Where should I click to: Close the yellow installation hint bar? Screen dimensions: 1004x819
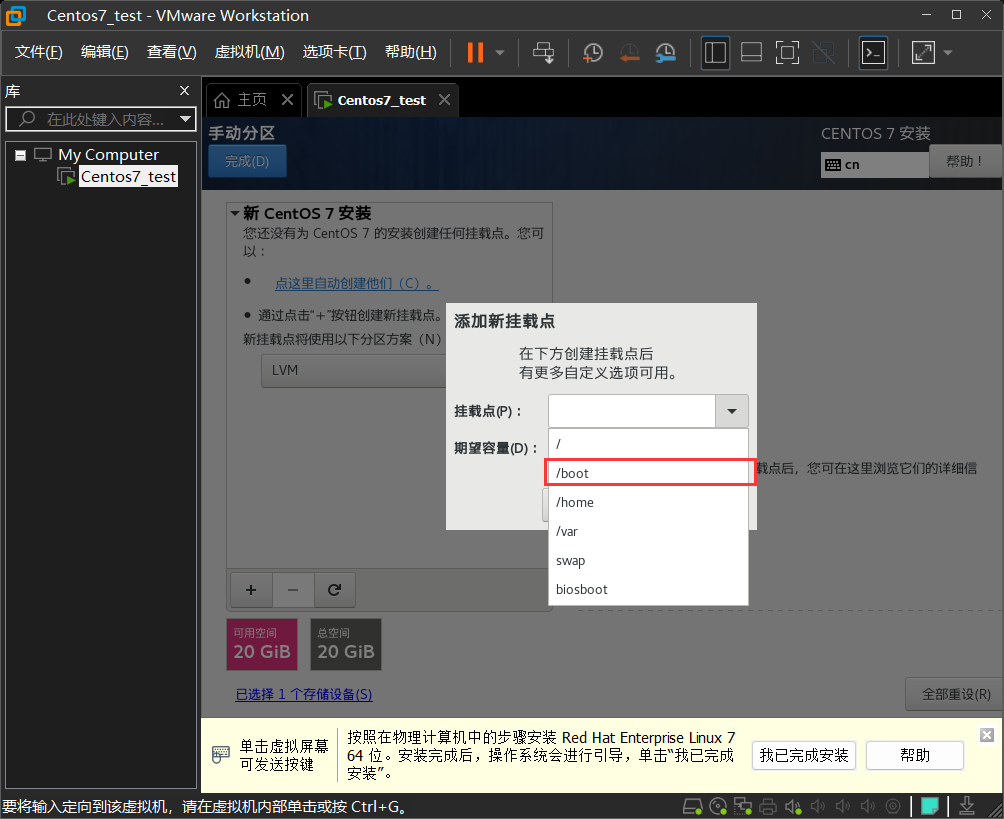[x=987, y=735]
